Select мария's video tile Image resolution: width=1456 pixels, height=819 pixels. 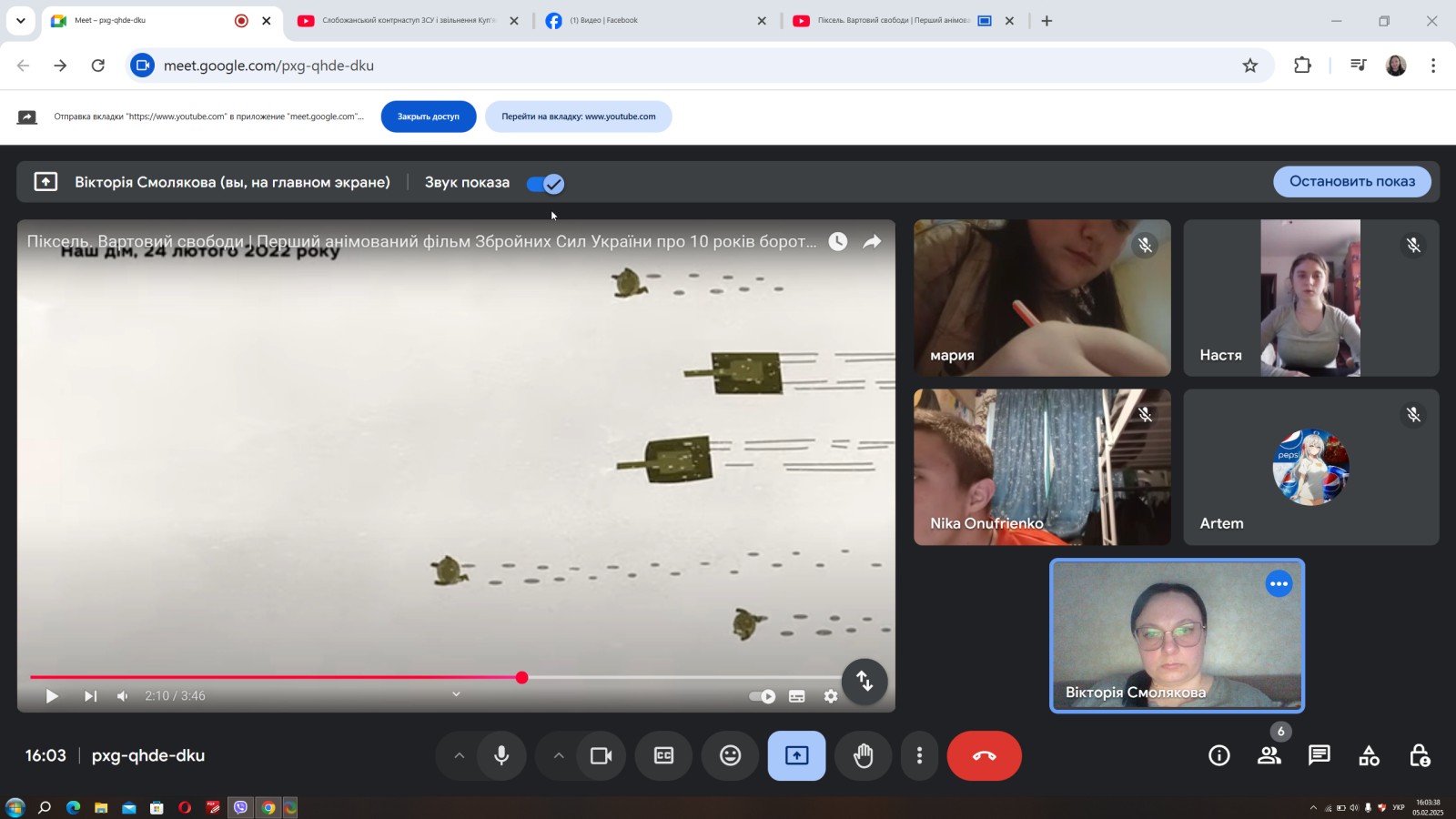(x=1042, y=298)
